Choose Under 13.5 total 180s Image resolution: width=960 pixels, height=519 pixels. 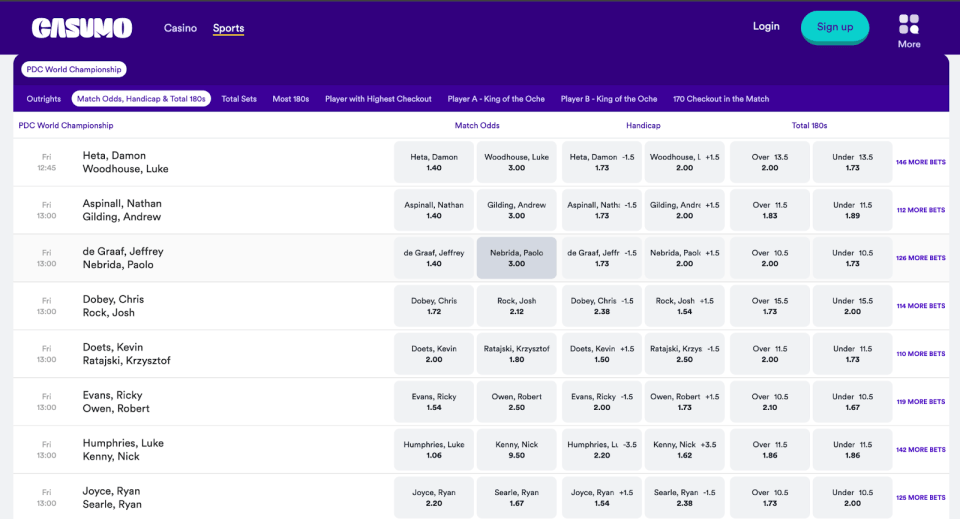click(x=852, y=162)
